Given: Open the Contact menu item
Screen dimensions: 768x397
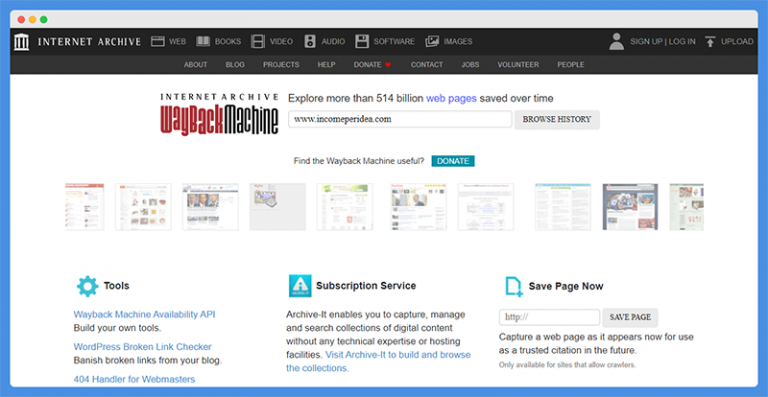Looking at the screenshot, I should click(x=427, y=65).
